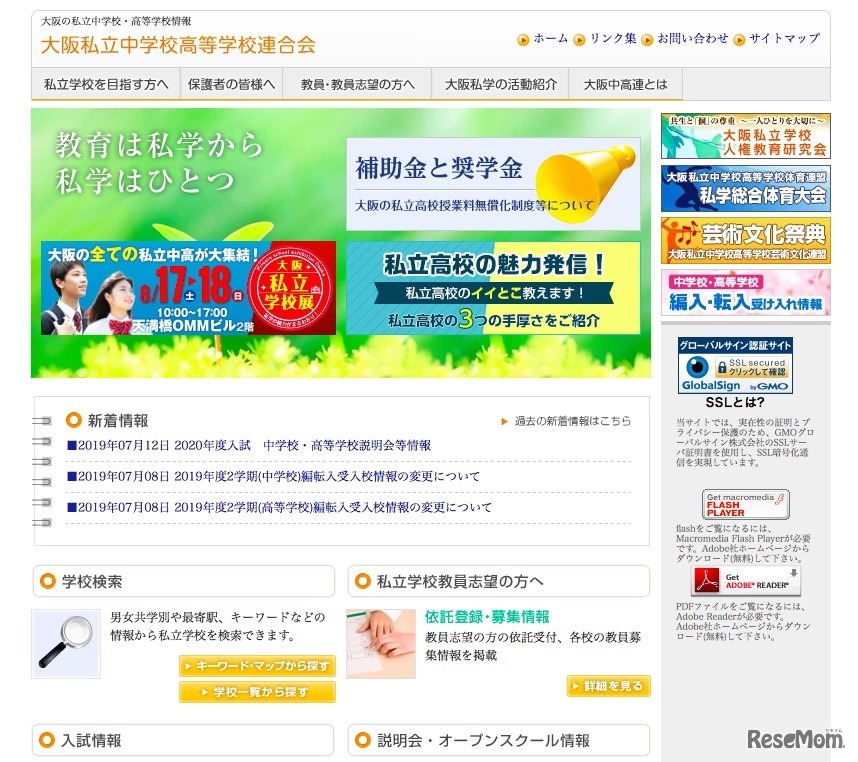Open the 私学総合体育大会 sidebar banner

coord(745,188)
